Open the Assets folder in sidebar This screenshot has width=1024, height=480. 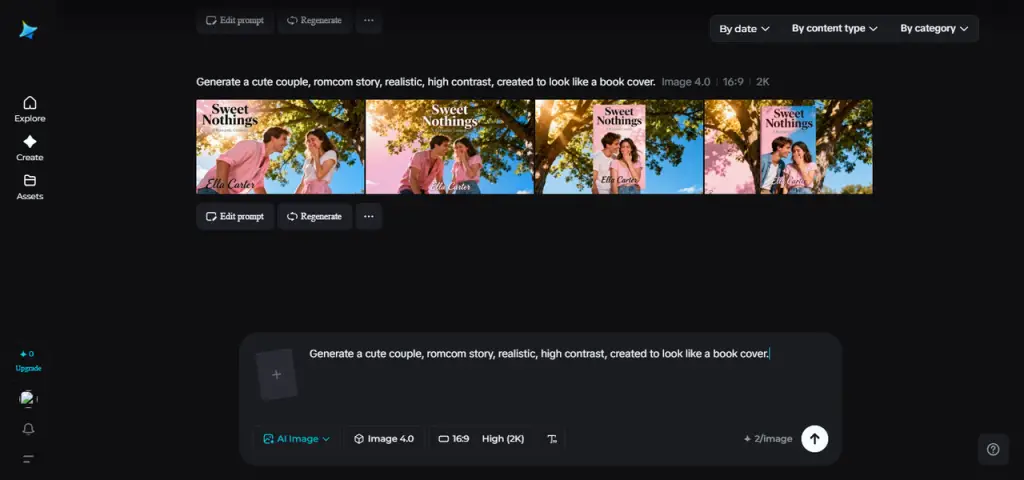click(x=29, y=187)
